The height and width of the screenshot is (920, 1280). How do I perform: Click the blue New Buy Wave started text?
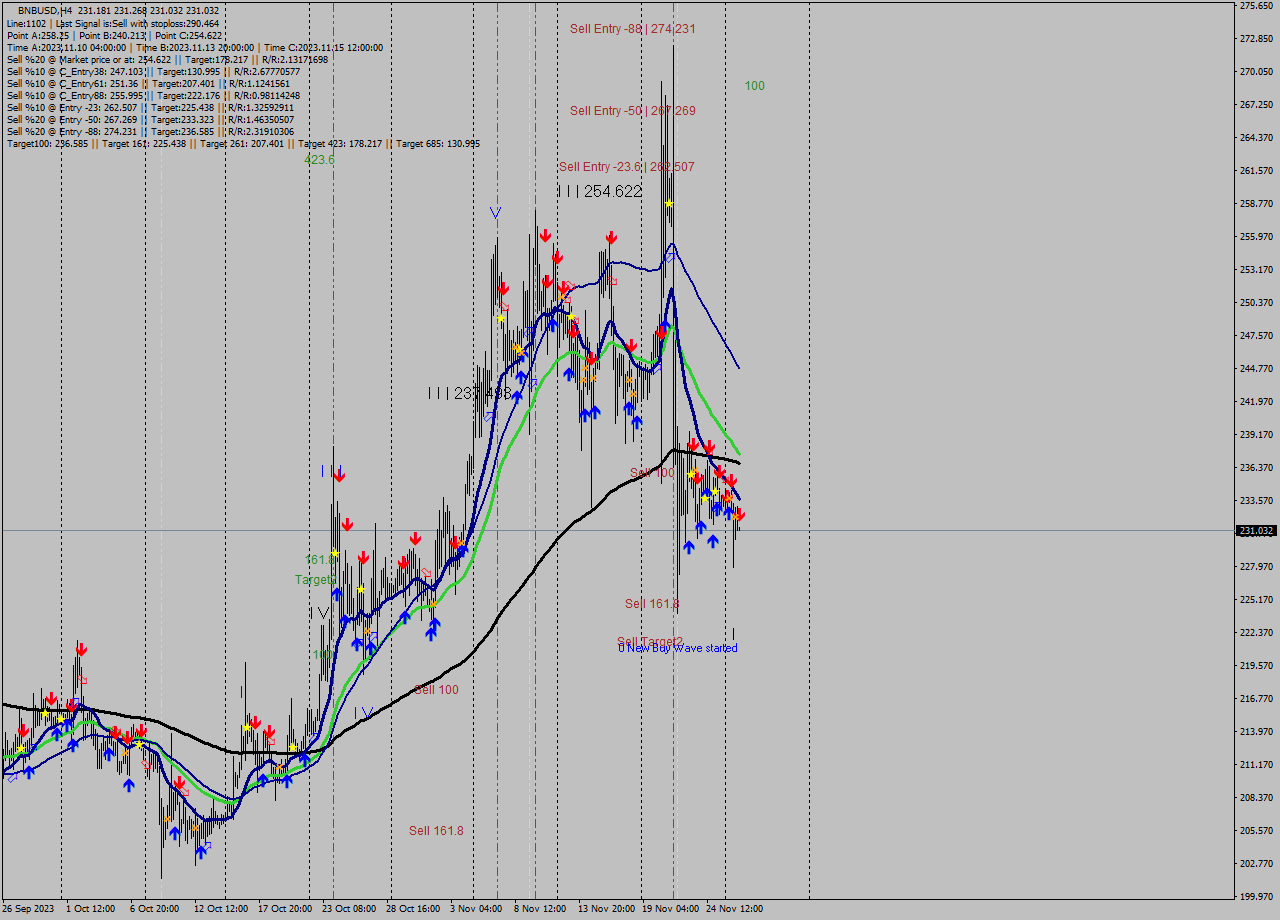pyautogui.click(x=676, y=648)
